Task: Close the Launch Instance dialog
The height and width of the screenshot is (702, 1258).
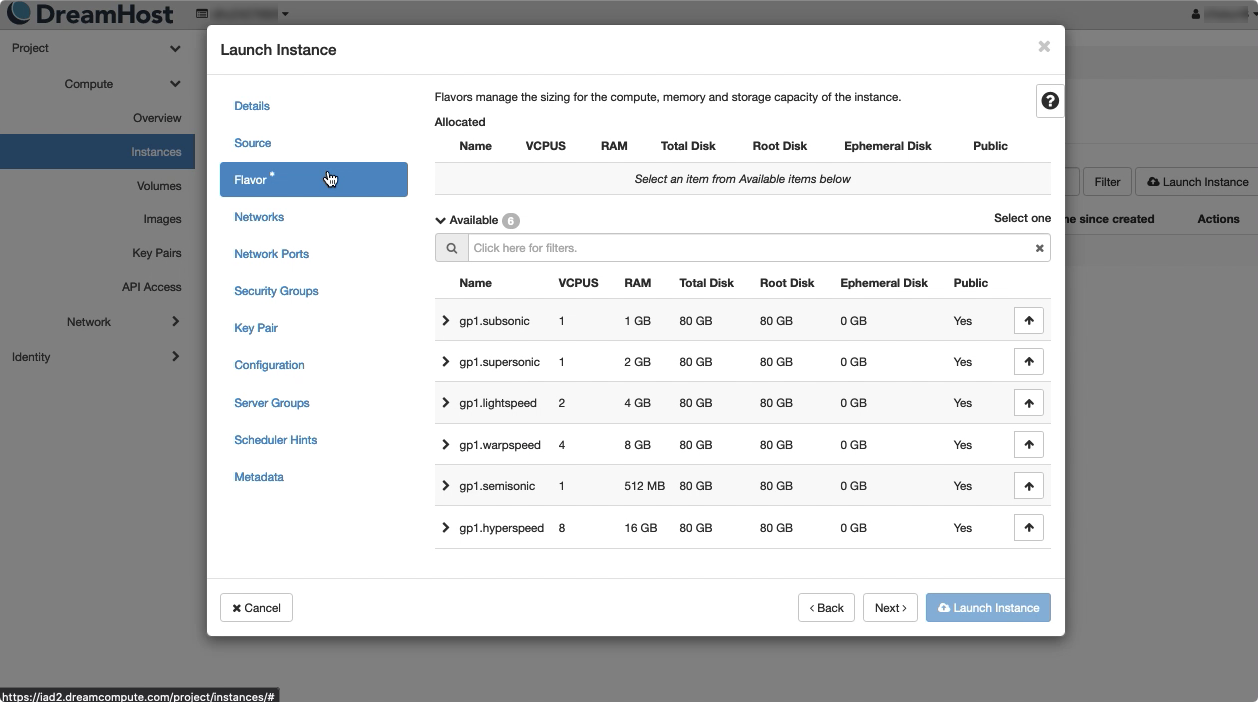Action: click(1044, 47)
